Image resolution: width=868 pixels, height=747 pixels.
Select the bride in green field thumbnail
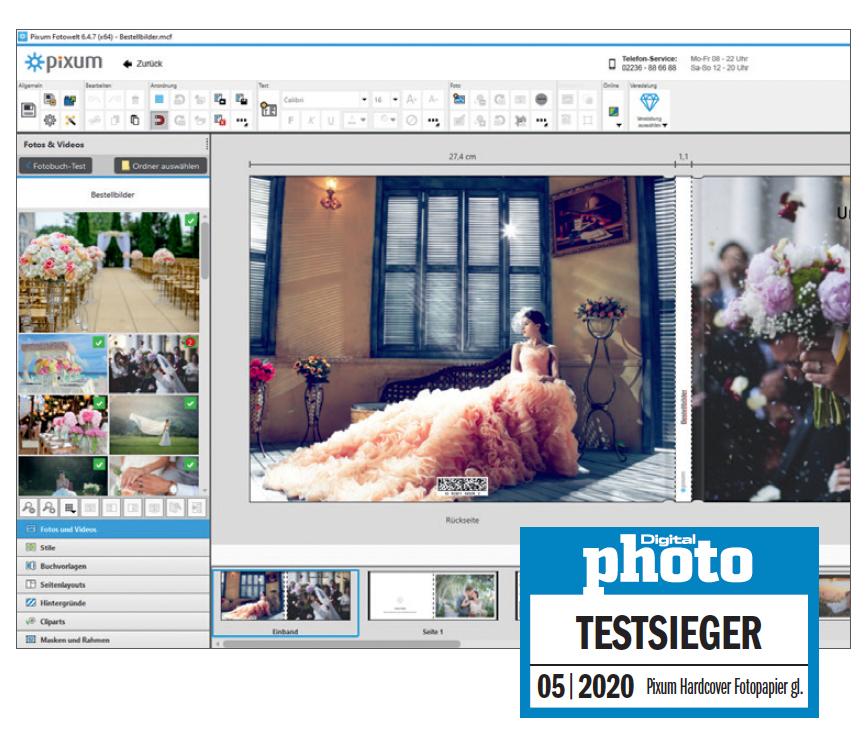(x=154, y=425)
